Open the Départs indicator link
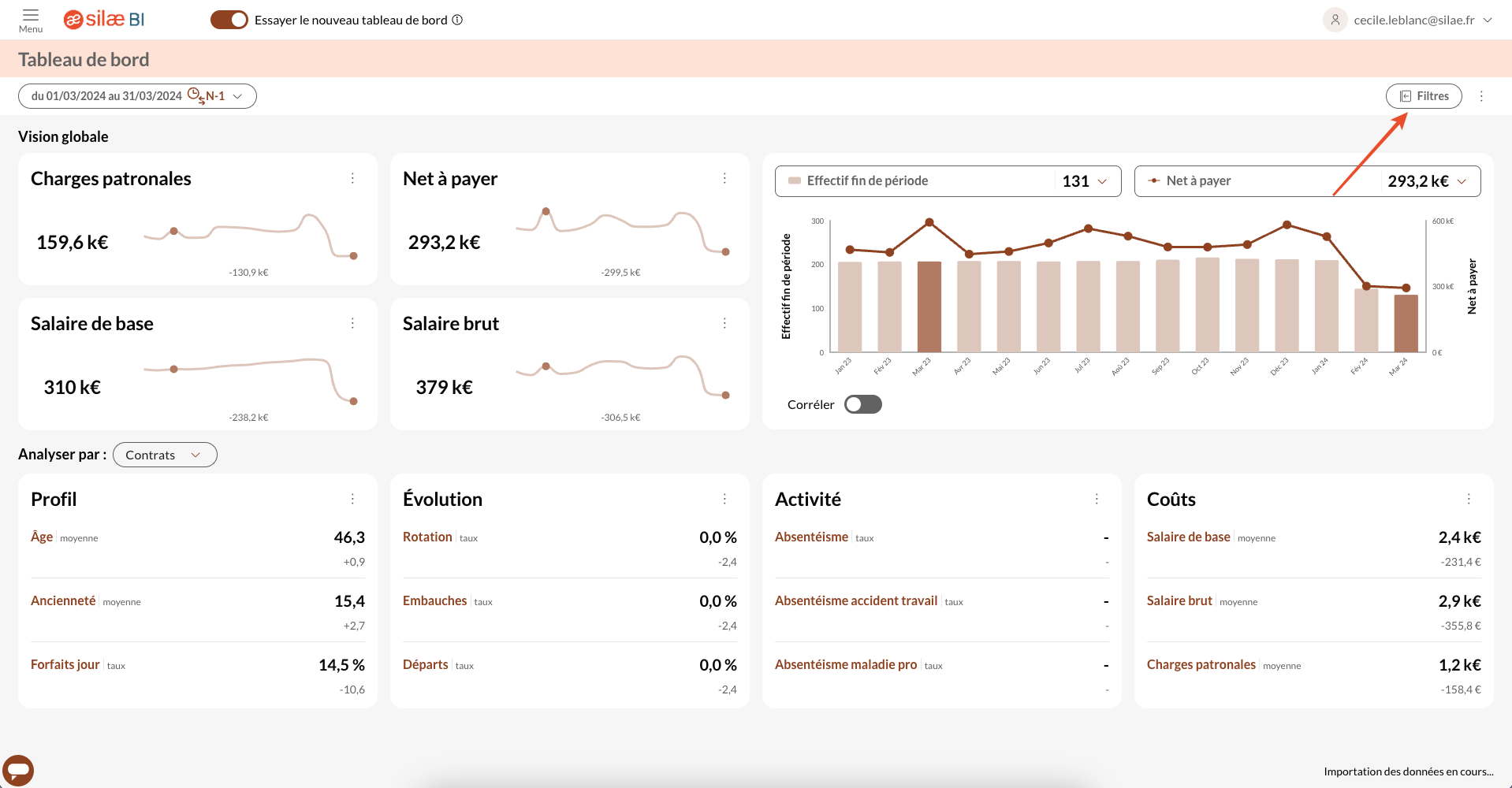 (x=426, y=664)
